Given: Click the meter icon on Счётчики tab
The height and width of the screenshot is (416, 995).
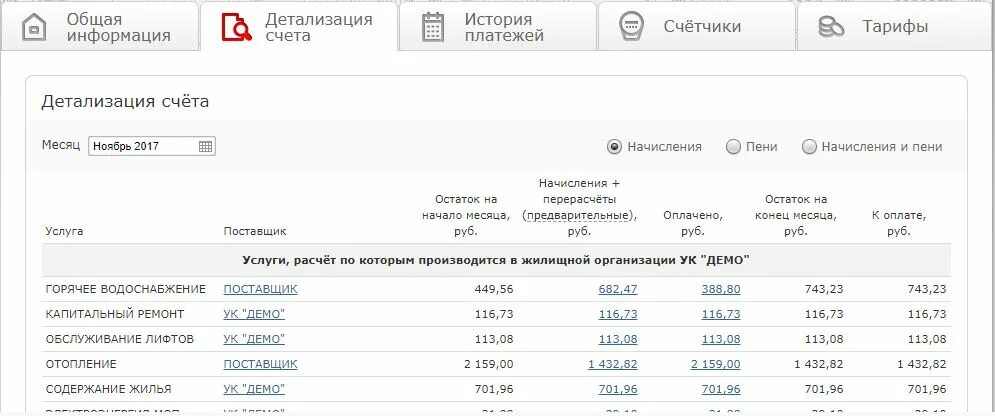Looking at the screenshot, I should 631,27.
